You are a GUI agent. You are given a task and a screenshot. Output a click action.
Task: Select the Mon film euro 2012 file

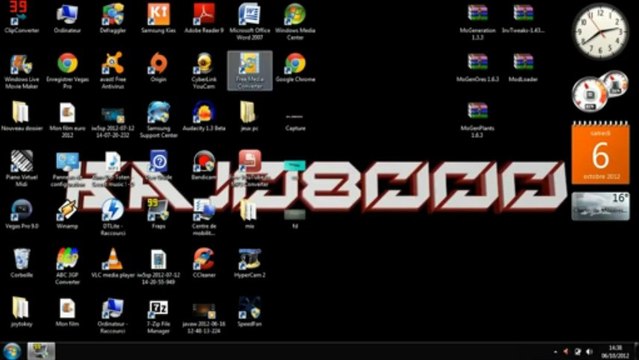[67, 119]
